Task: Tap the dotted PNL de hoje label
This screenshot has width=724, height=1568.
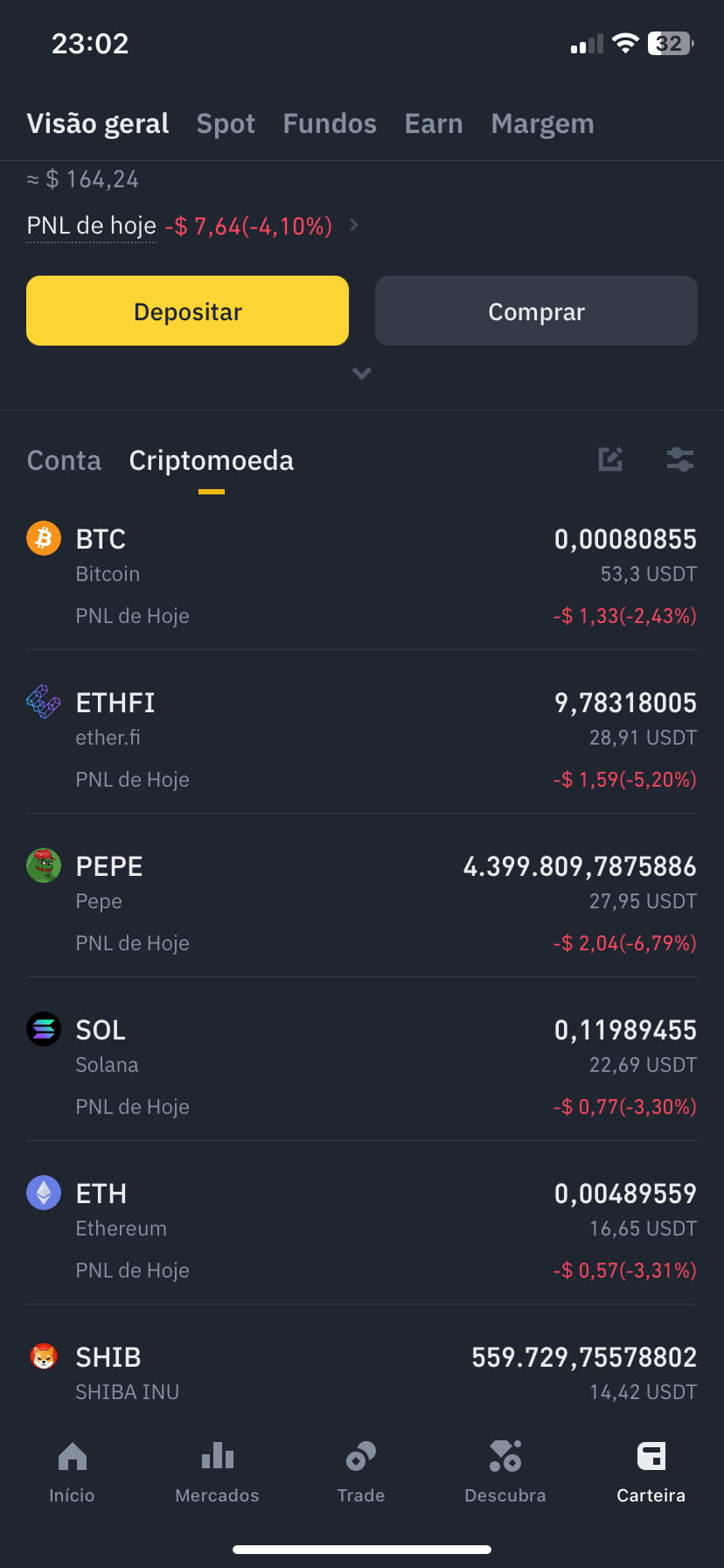Action: point(91,226)
